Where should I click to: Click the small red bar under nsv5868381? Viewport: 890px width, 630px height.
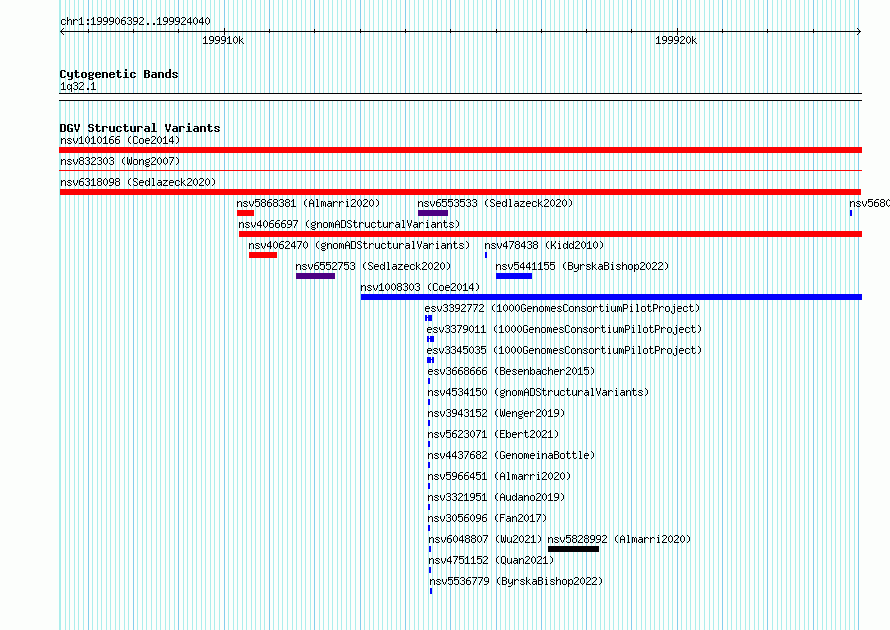click(245, 213)
